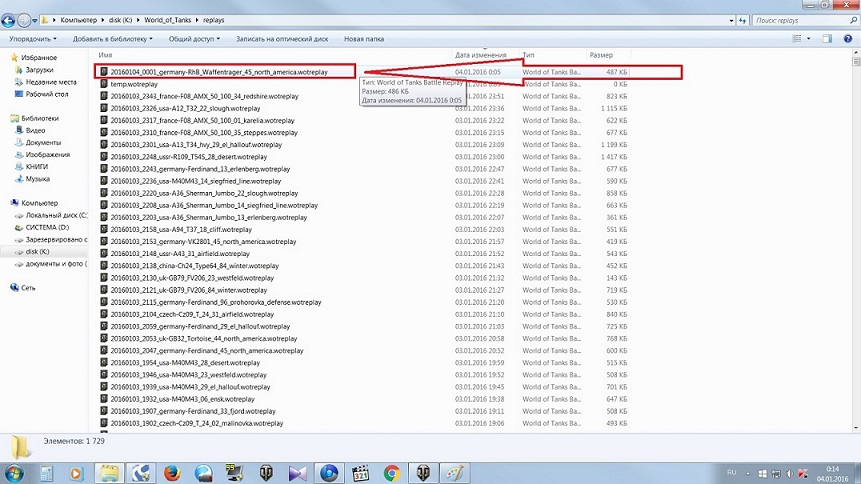
Task: Open Google Chrome from the taskbar
Action: coord(392,473)
